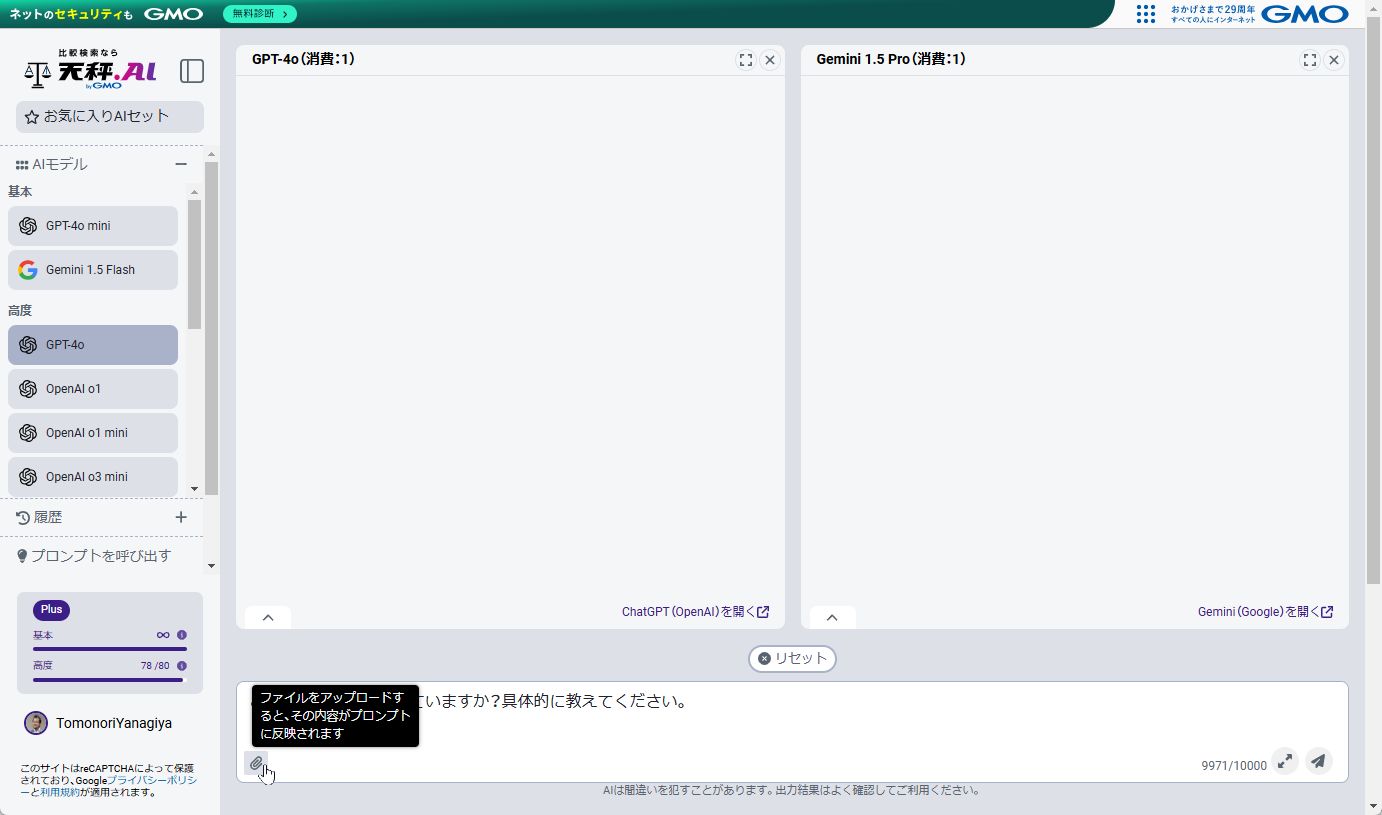
Task: Send the prompt with the paper plane icon
Action: [x=1318, y=761]
